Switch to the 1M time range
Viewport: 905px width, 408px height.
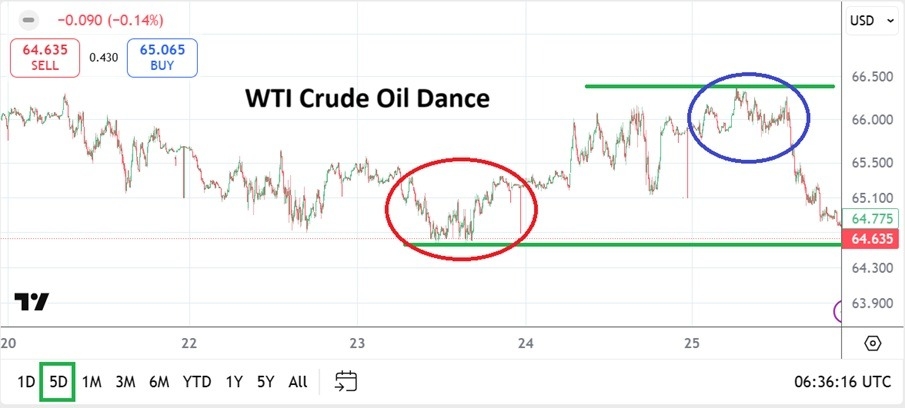pos(92,381)
